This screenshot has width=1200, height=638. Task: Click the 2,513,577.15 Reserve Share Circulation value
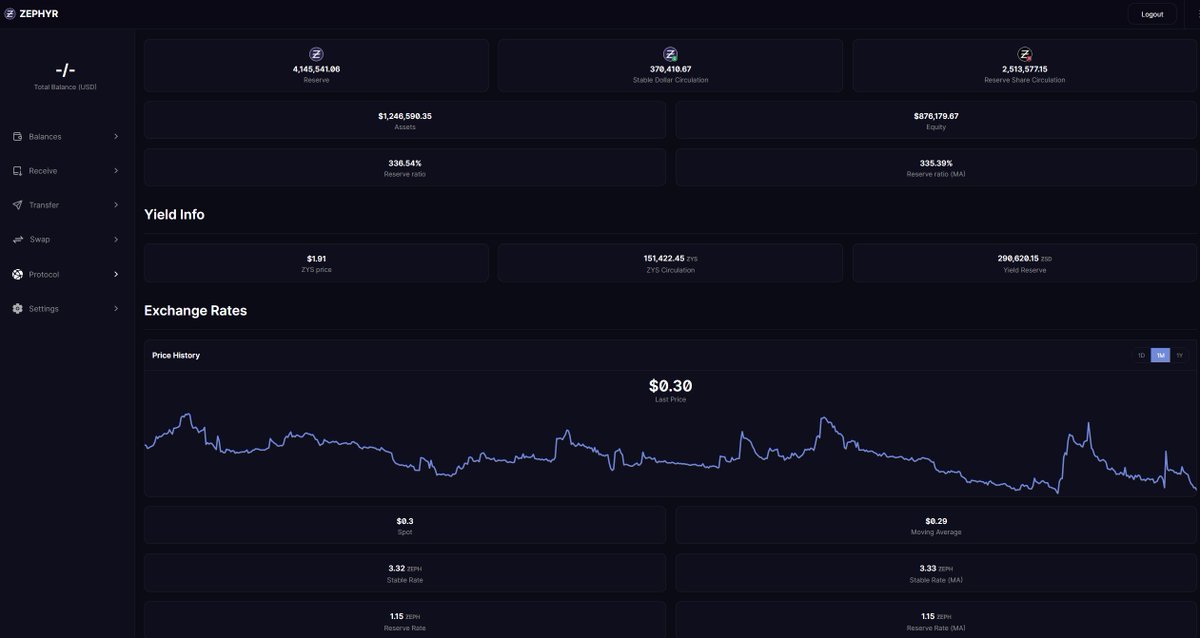click(1025, 69)
